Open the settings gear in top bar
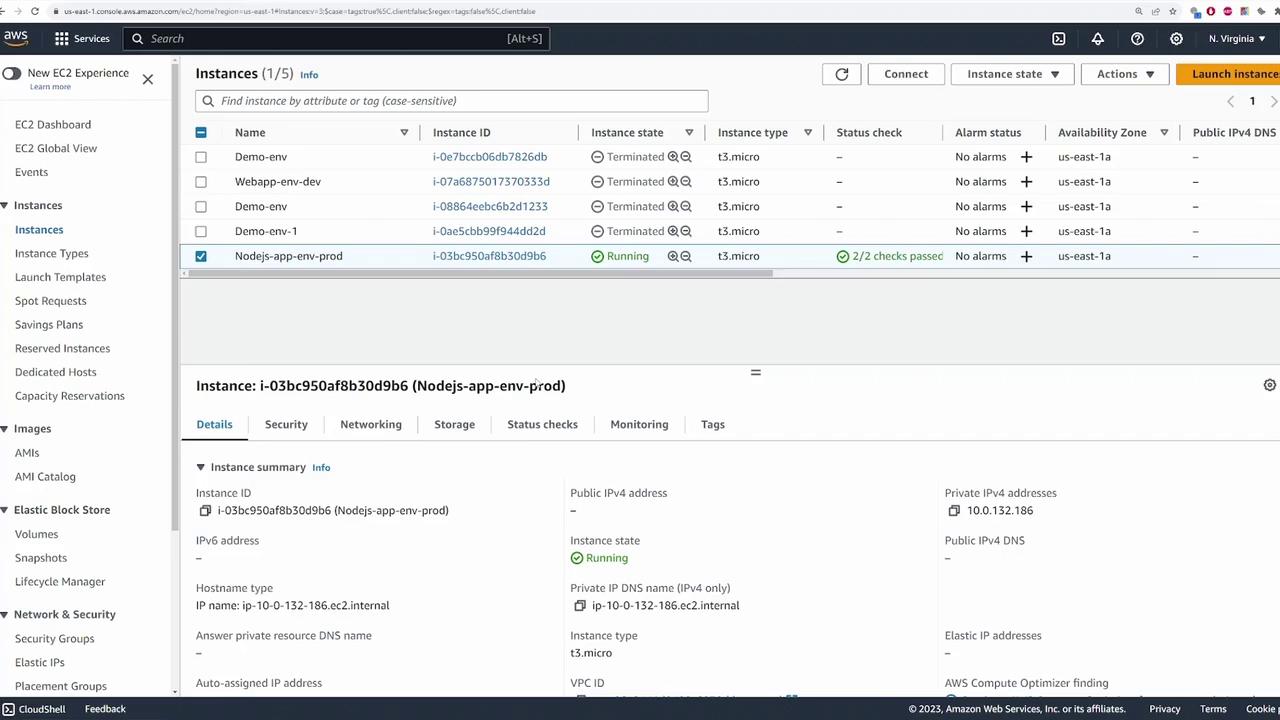The image size is (1280, 720). 1176,38
